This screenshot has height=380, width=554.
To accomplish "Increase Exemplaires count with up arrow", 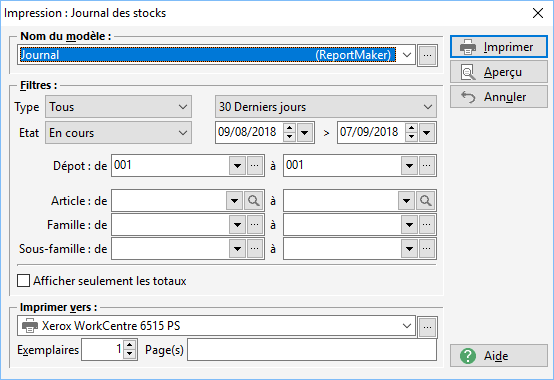I will tap(130, 345).
